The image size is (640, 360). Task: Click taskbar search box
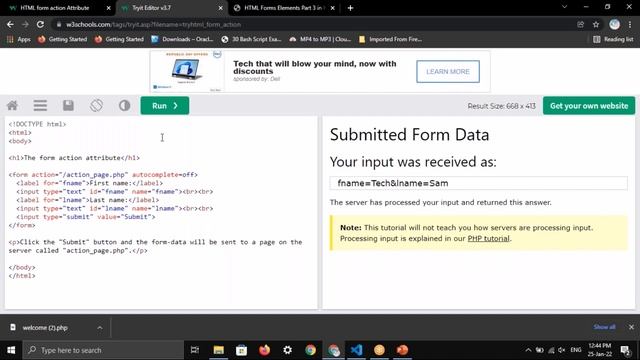click(103, 350)
